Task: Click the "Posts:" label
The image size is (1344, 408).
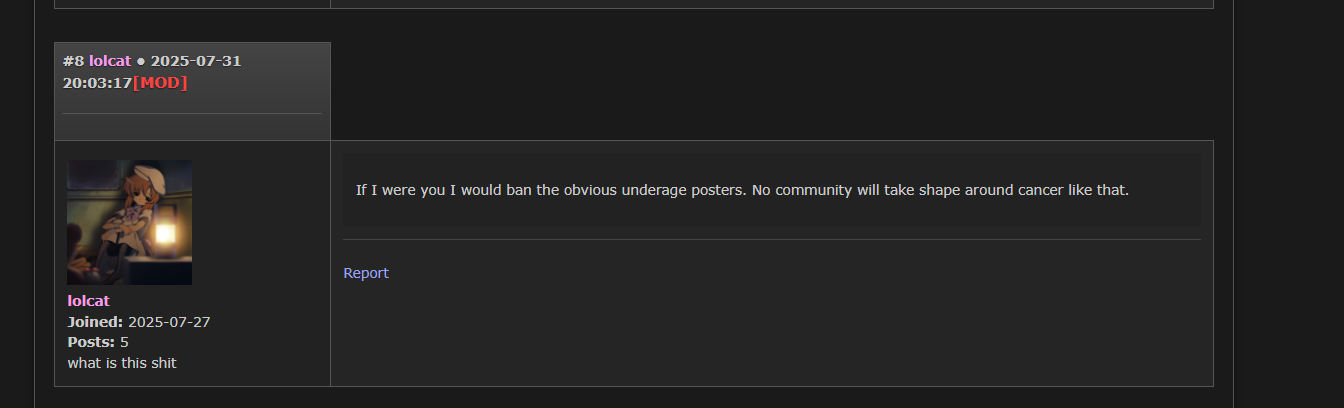Action: pyautogui.click(x=91, y=342)
